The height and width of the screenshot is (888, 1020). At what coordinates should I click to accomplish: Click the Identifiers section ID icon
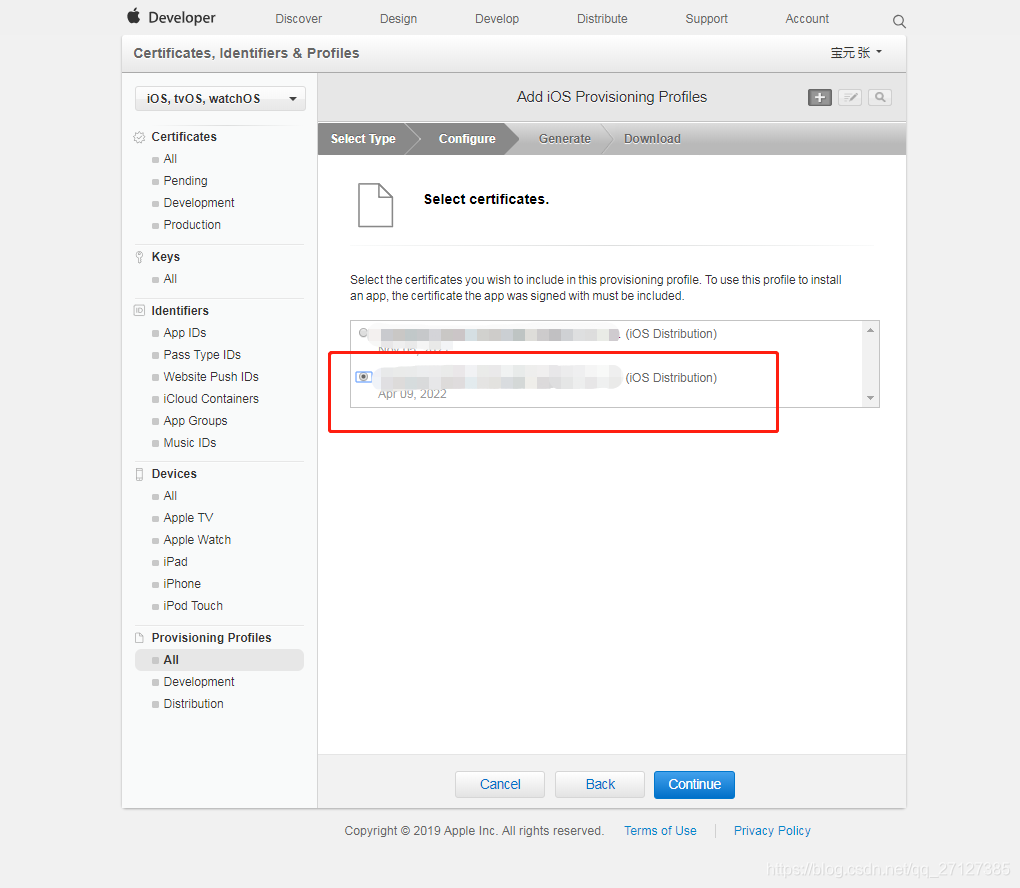[139, 310]
